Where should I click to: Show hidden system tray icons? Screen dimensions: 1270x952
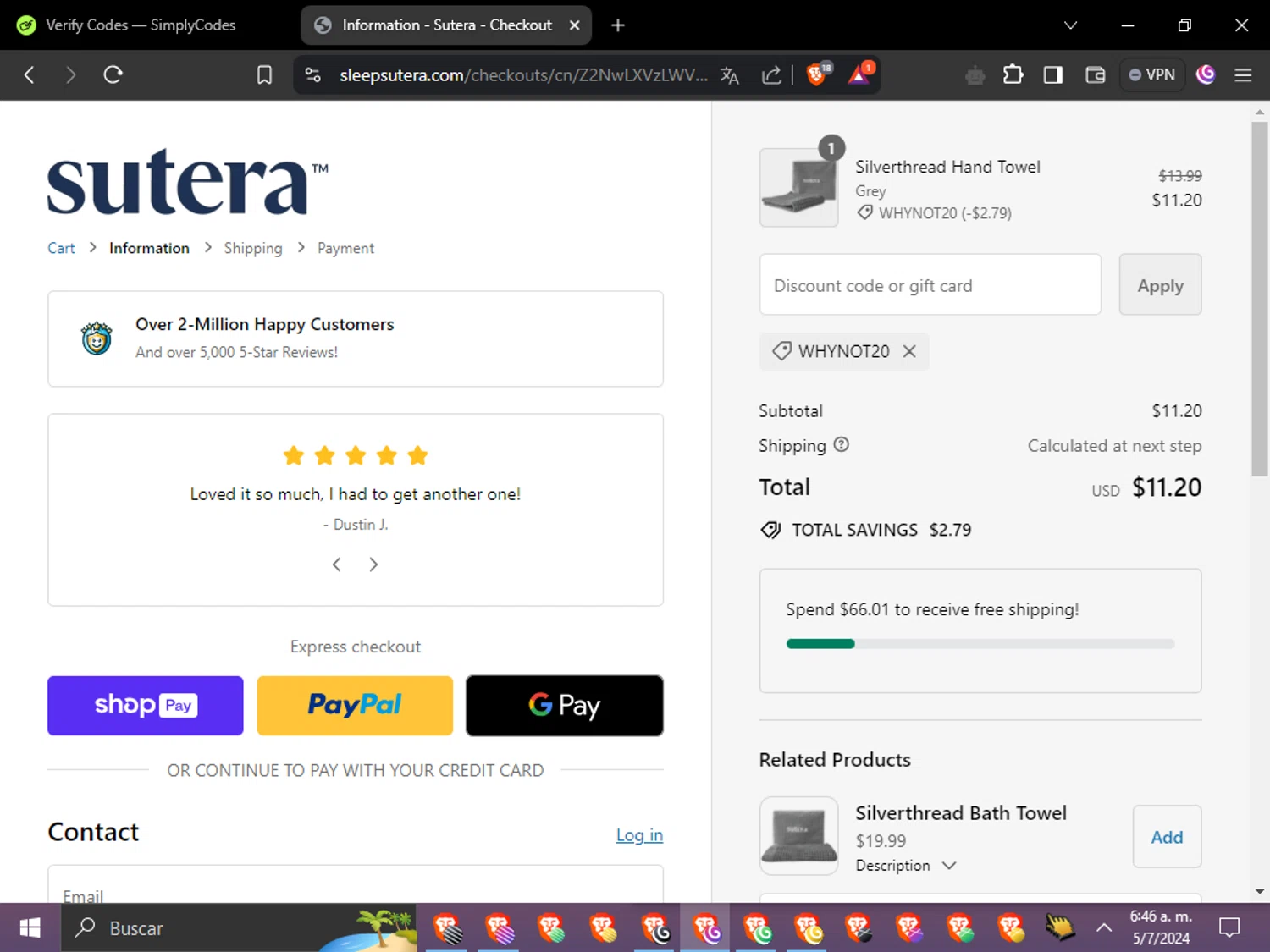[x=1104, y=928]
